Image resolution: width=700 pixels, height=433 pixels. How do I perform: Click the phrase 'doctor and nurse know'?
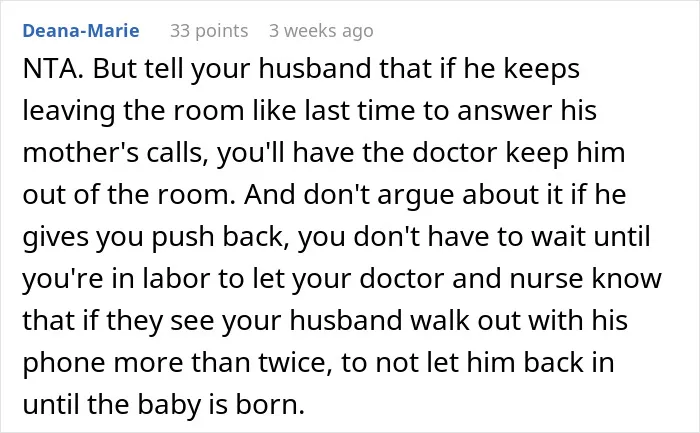pos(510,279)
